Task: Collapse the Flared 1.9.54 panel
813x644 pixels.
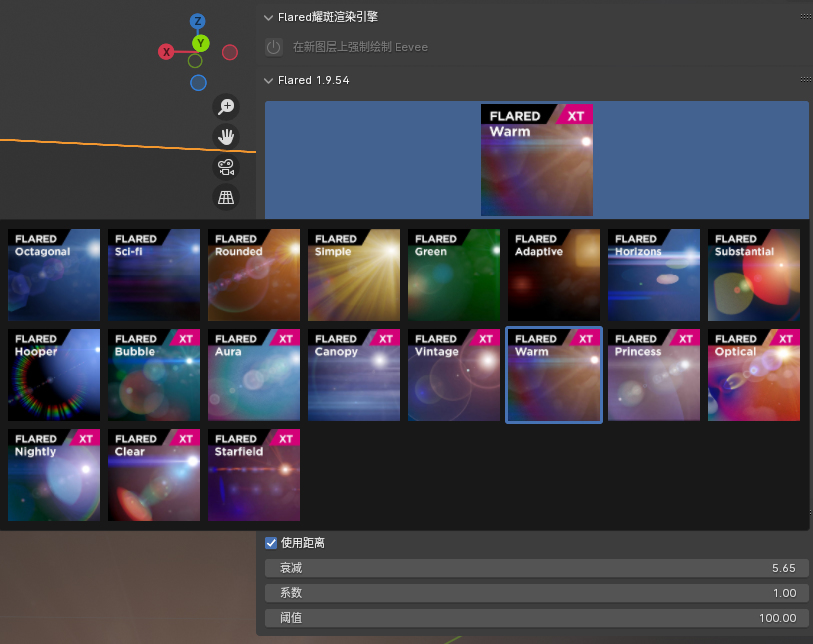Action: (268, 80)
